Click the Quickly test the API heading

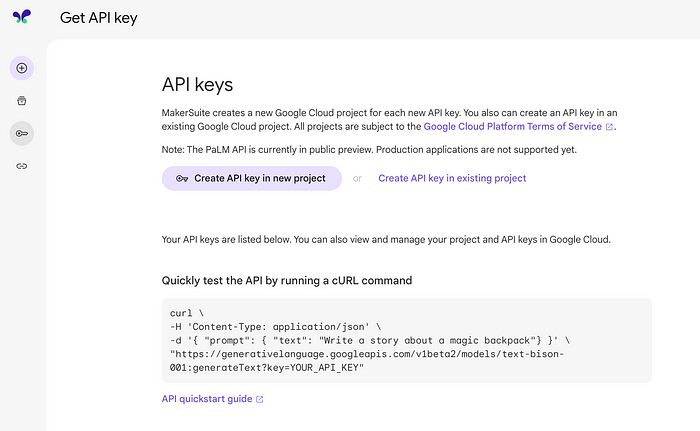pyautogui.click(x=287, y=280)
